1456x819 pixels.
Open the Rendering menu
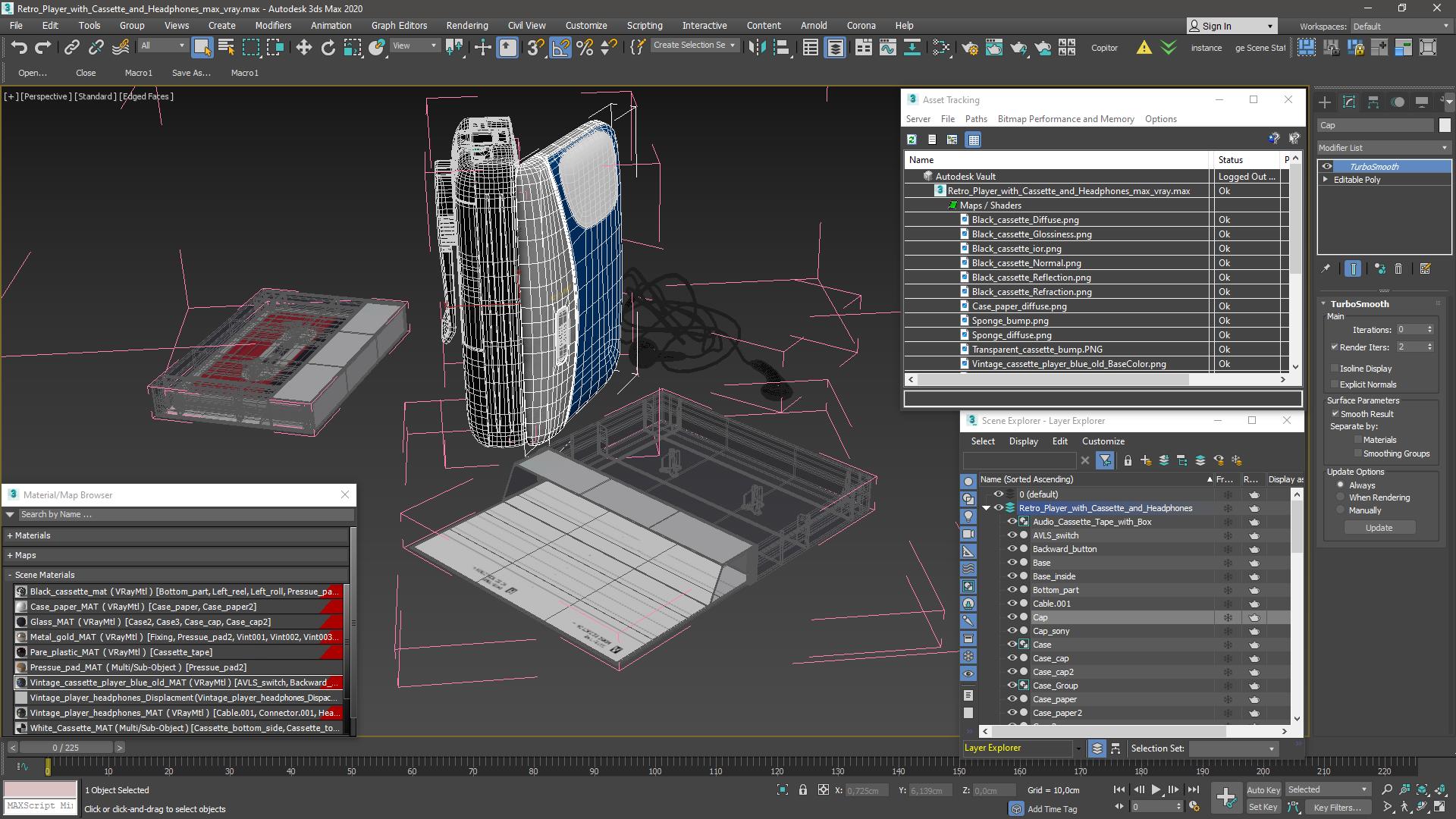pos(466,25)
